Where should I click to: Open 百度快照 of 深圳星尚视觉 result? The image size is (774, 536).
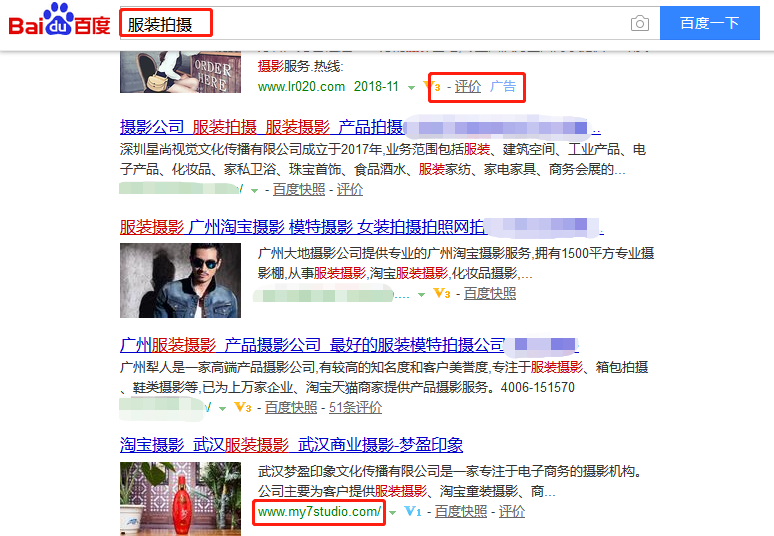pyautogui.click(x=299, y=190)
